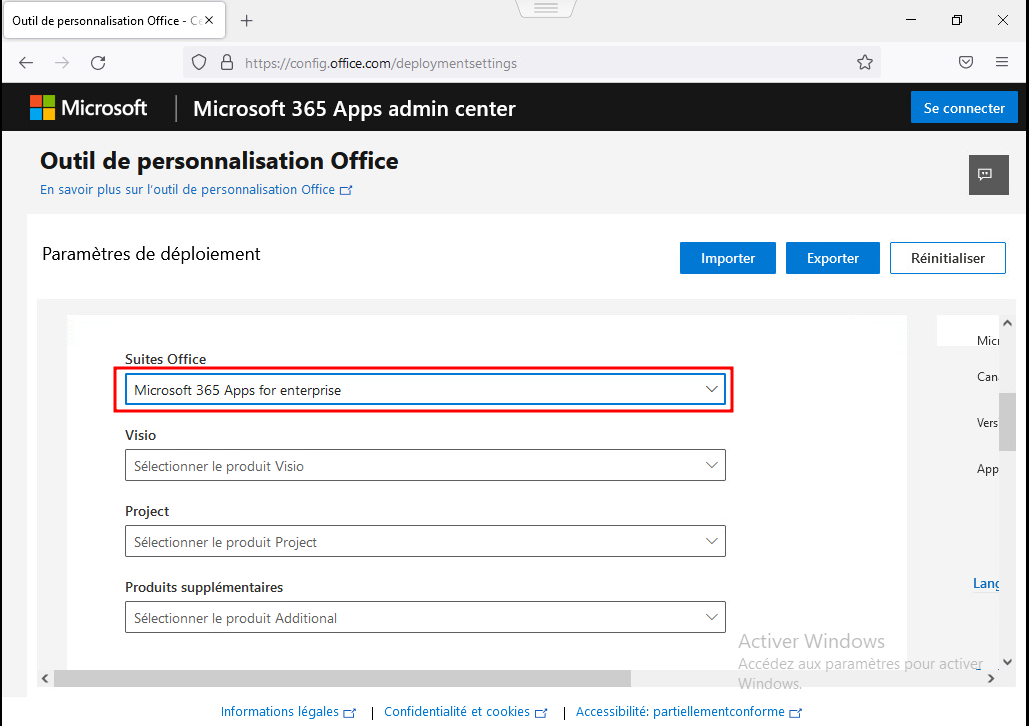Click the Microsoft logo
Viewport: 1029px width, 726px height.
[x=88, y=108]
